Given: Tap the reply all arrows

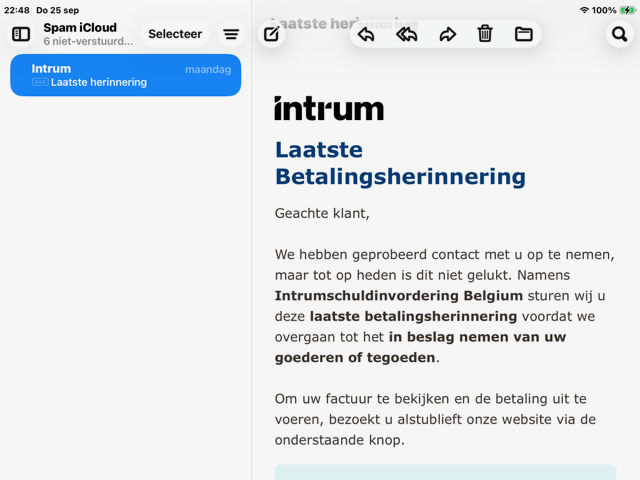Looking at the screenshot, I should coord(406,34).
